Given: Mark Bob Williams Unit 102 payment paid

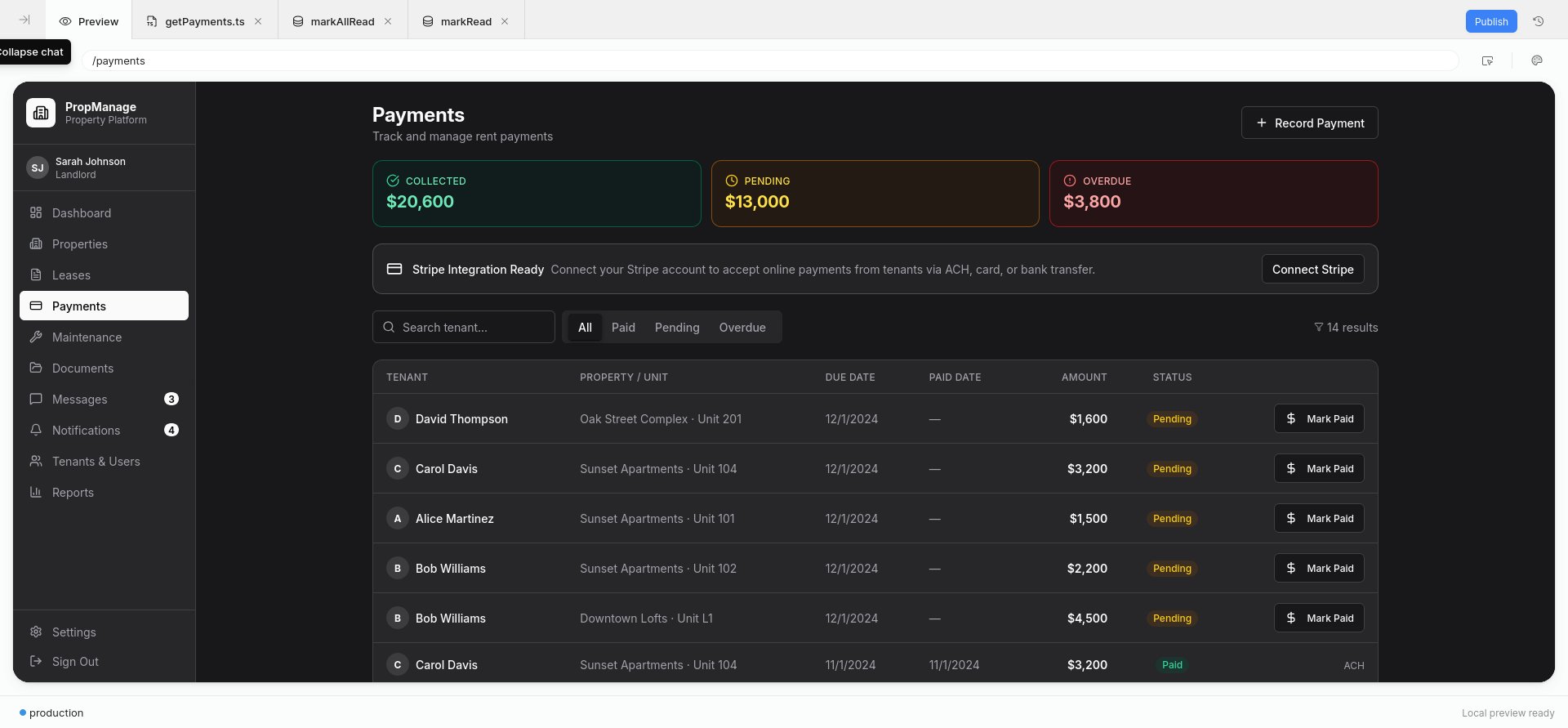Looking at the screenshot, I should 1319,568.
